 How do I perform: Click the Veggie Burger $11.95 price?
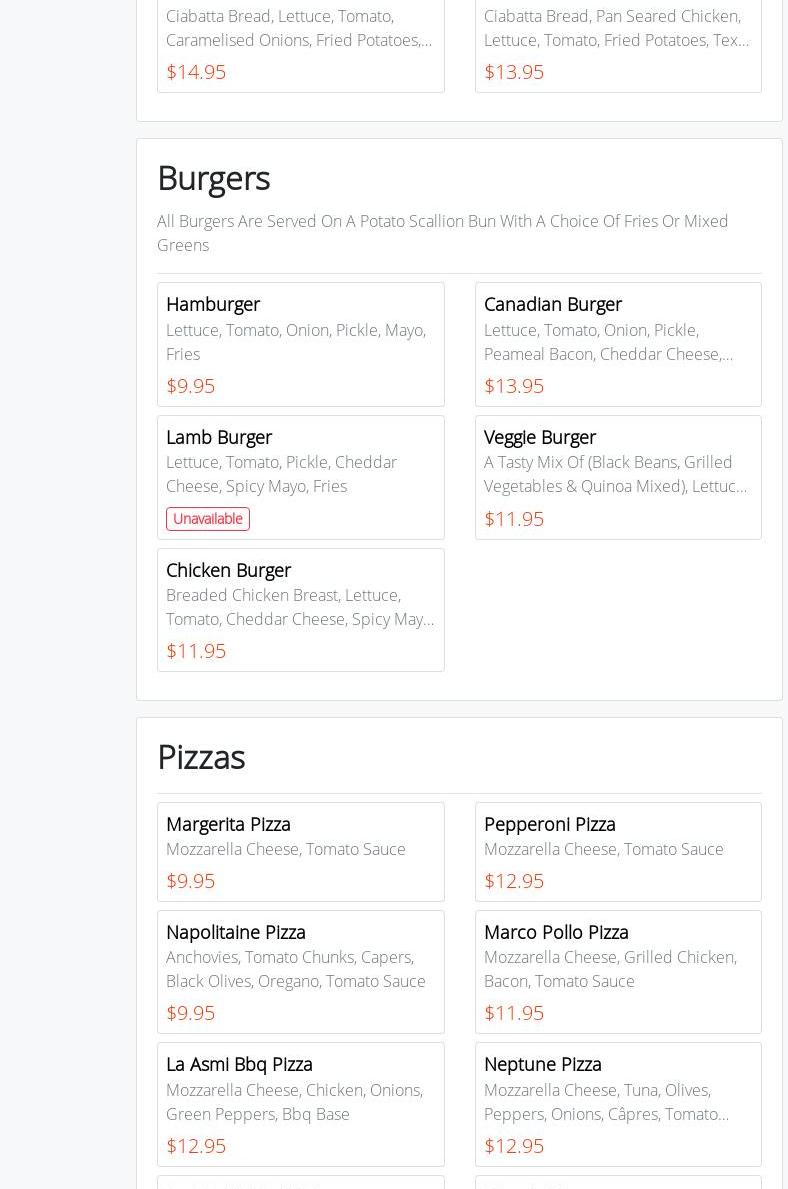[x=514, y=519]
